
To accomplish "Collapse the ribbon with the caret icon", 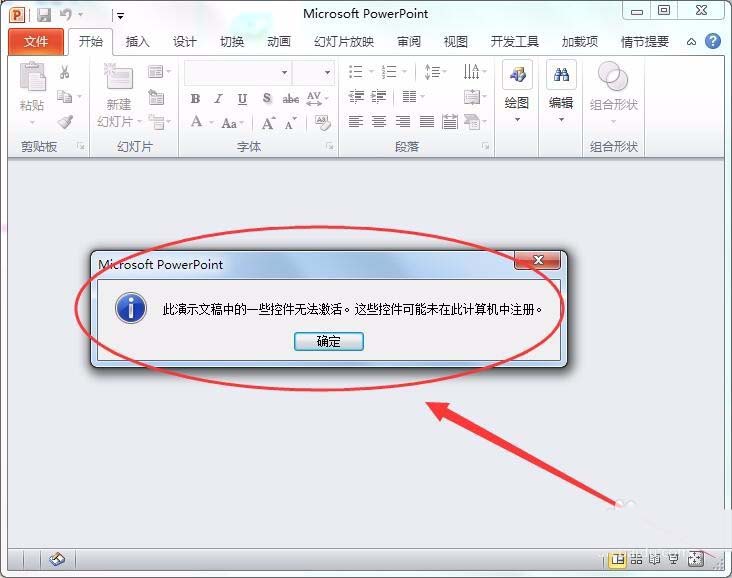I will 691,42.
